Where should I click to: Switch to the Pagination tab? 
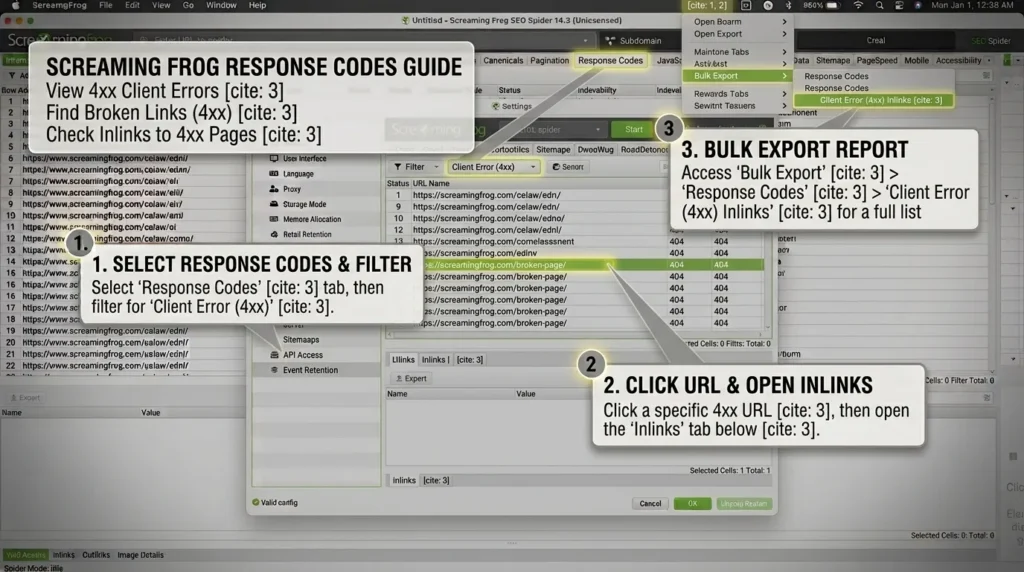[x=549, y=60]
